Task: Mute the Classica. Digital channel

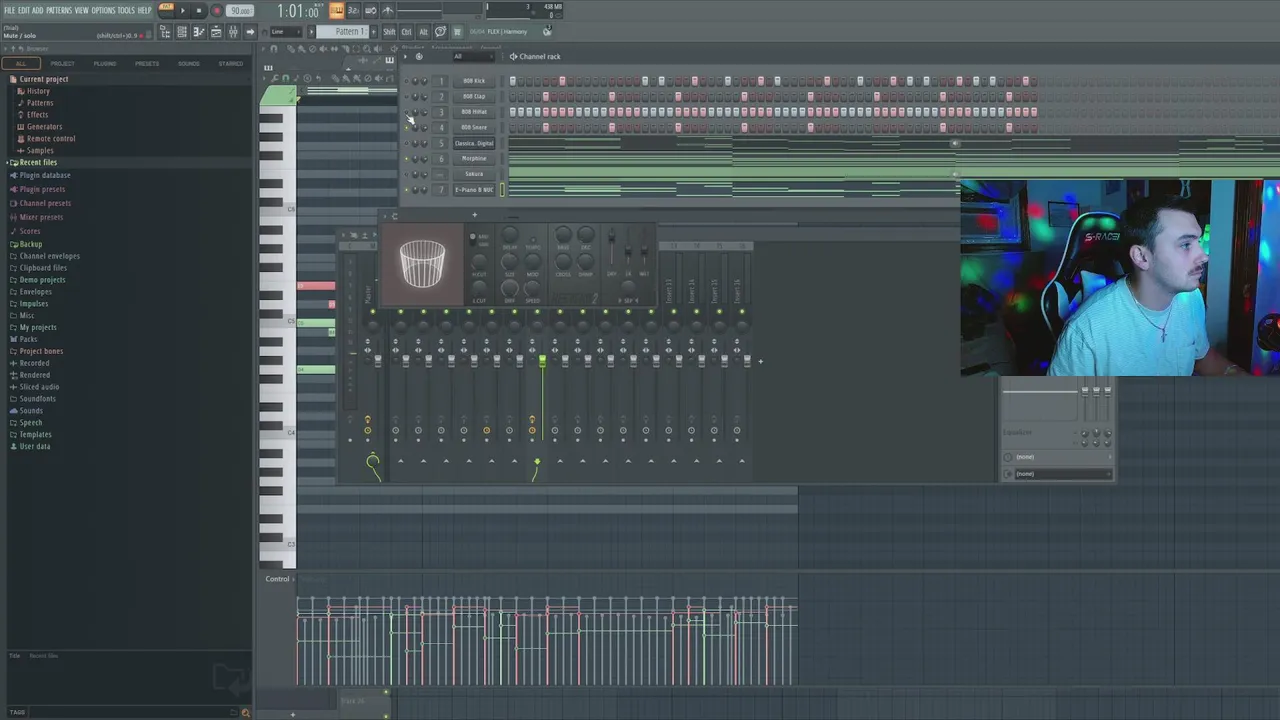Action: pyautogui.click(x=406, y=143)
